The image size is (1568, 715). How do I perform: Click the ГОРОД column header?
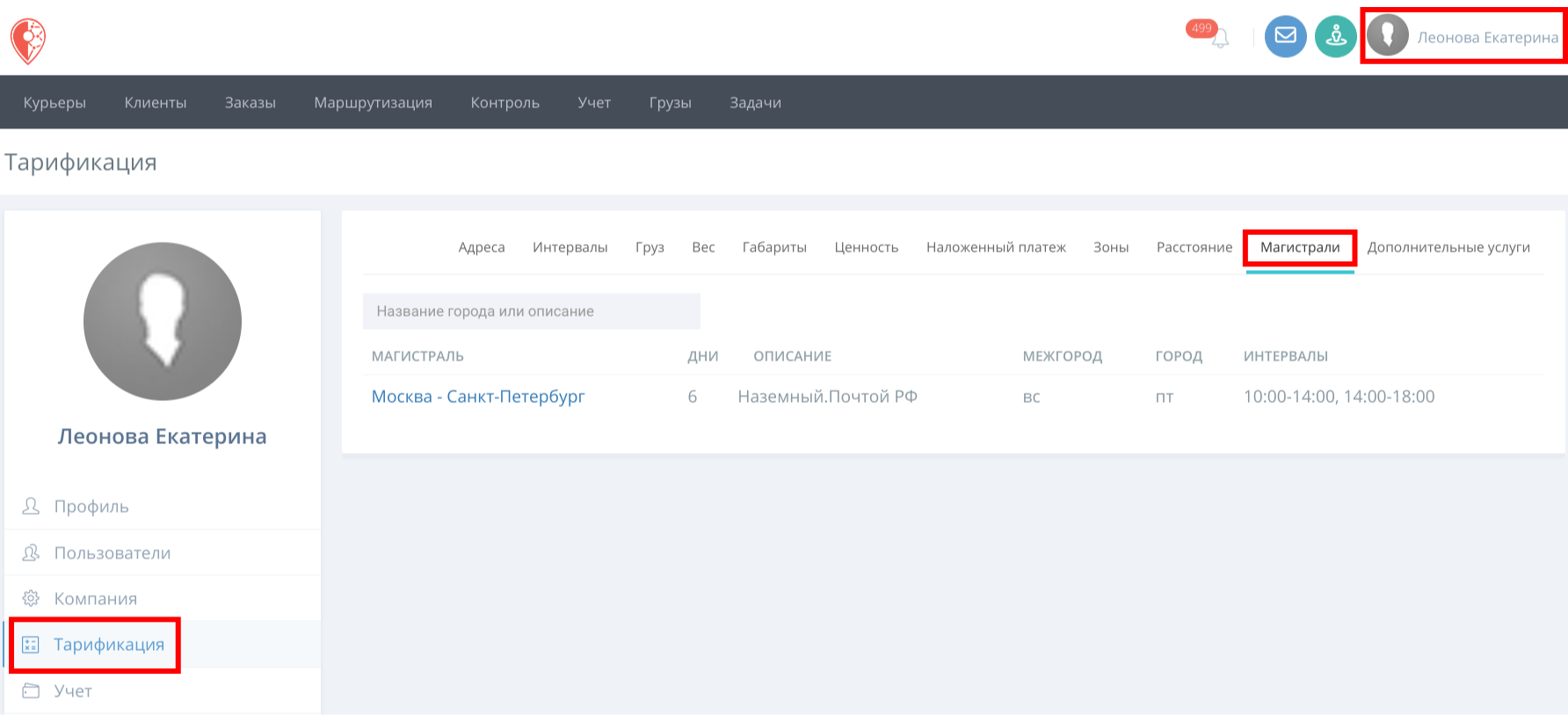coord(1179,356)
